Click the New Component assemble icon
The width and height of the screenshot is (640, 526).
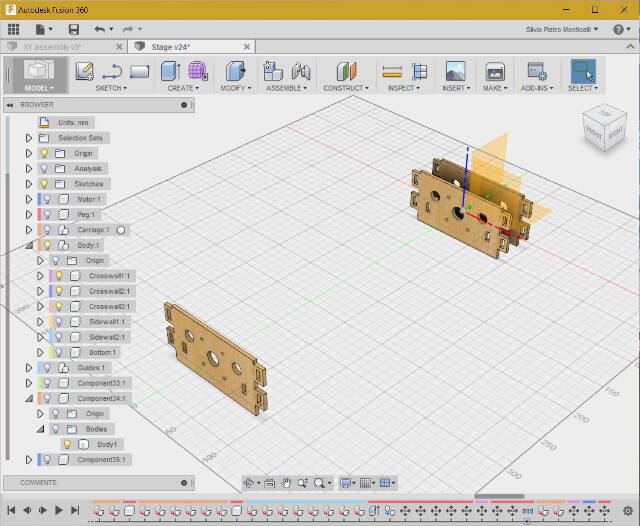tap(273, 71)
